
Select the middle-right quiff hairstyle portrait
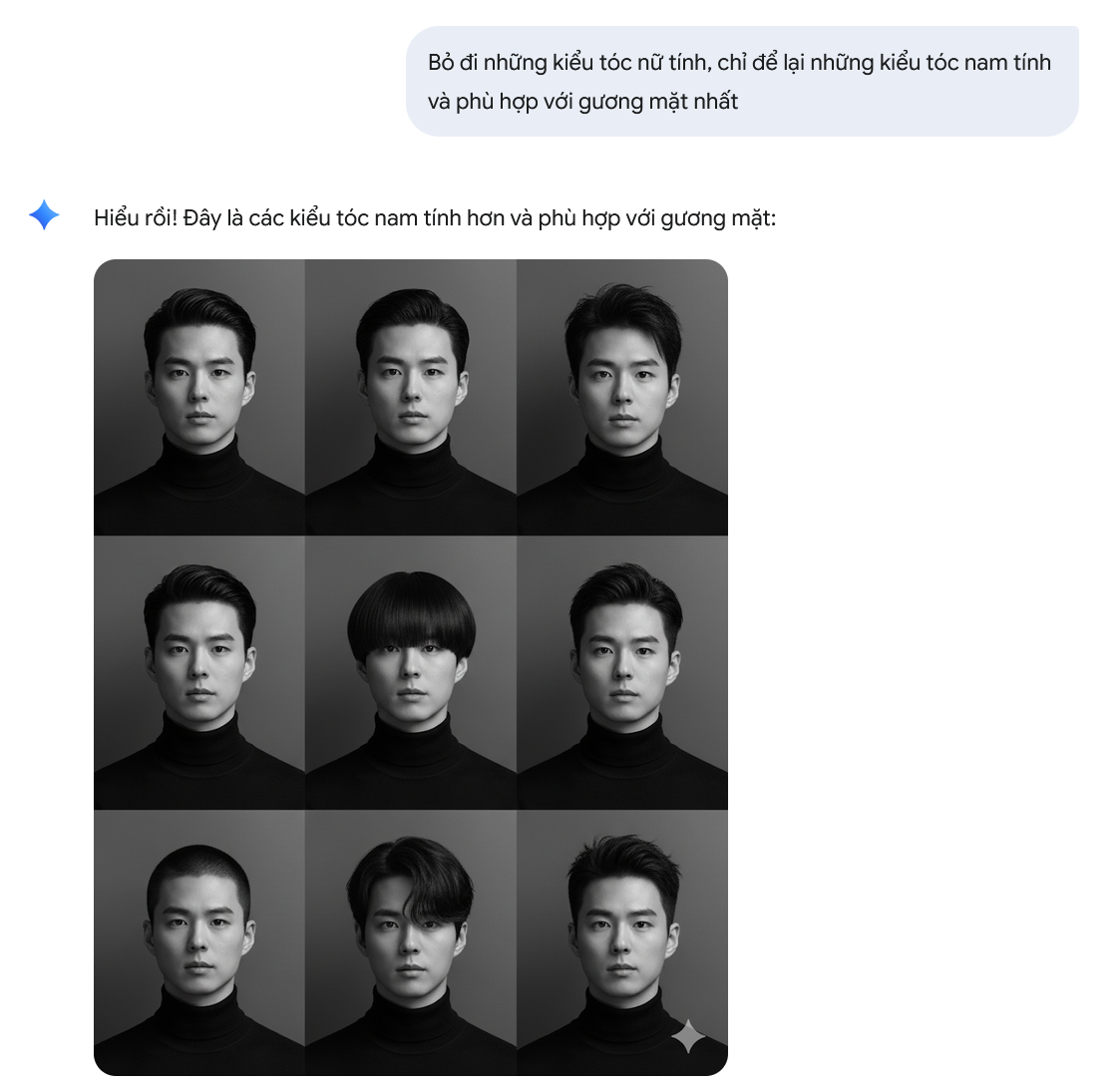pyautogui.click(x=622, y=673)
